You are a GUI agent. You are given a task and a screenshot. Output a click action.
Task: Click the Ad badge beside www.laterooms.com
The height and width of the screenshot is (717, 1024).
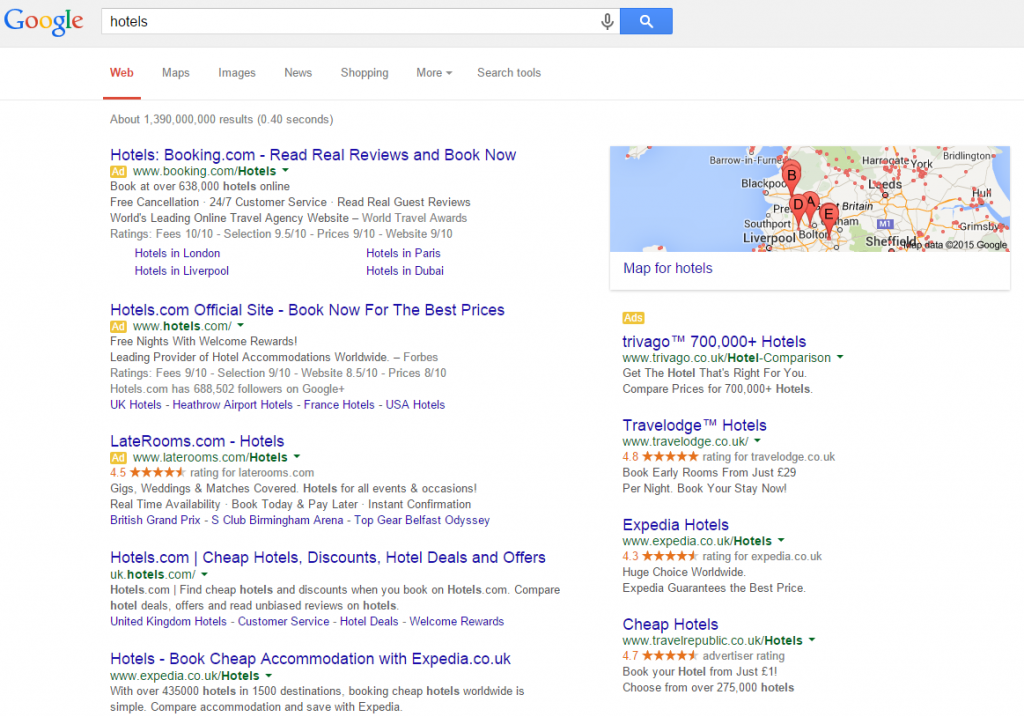coord(118,457)
